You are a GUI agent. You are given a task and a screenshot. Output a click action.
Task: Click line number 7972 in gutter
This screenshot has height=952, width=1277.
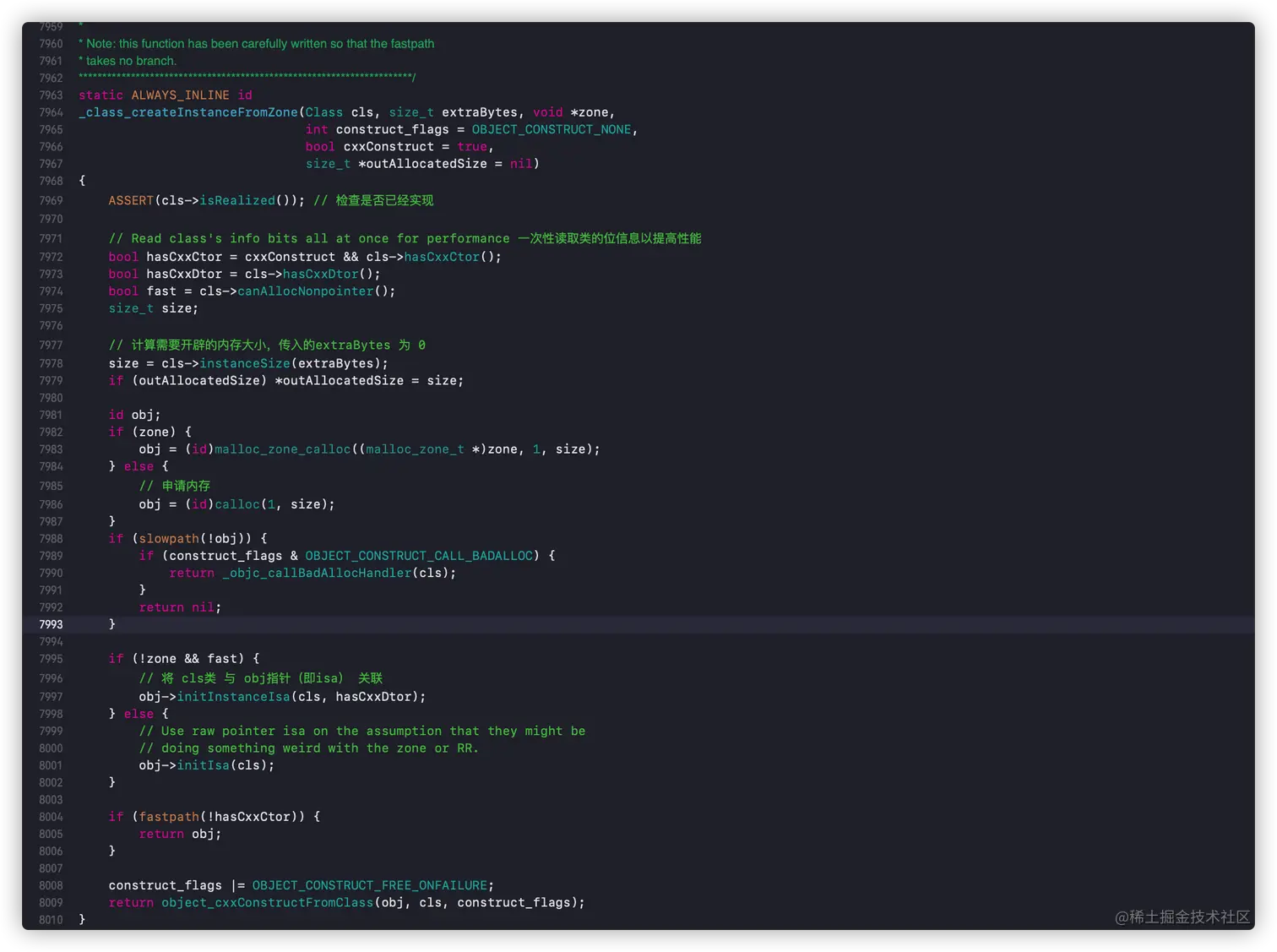pyautogui.click(x=51, y=257)
